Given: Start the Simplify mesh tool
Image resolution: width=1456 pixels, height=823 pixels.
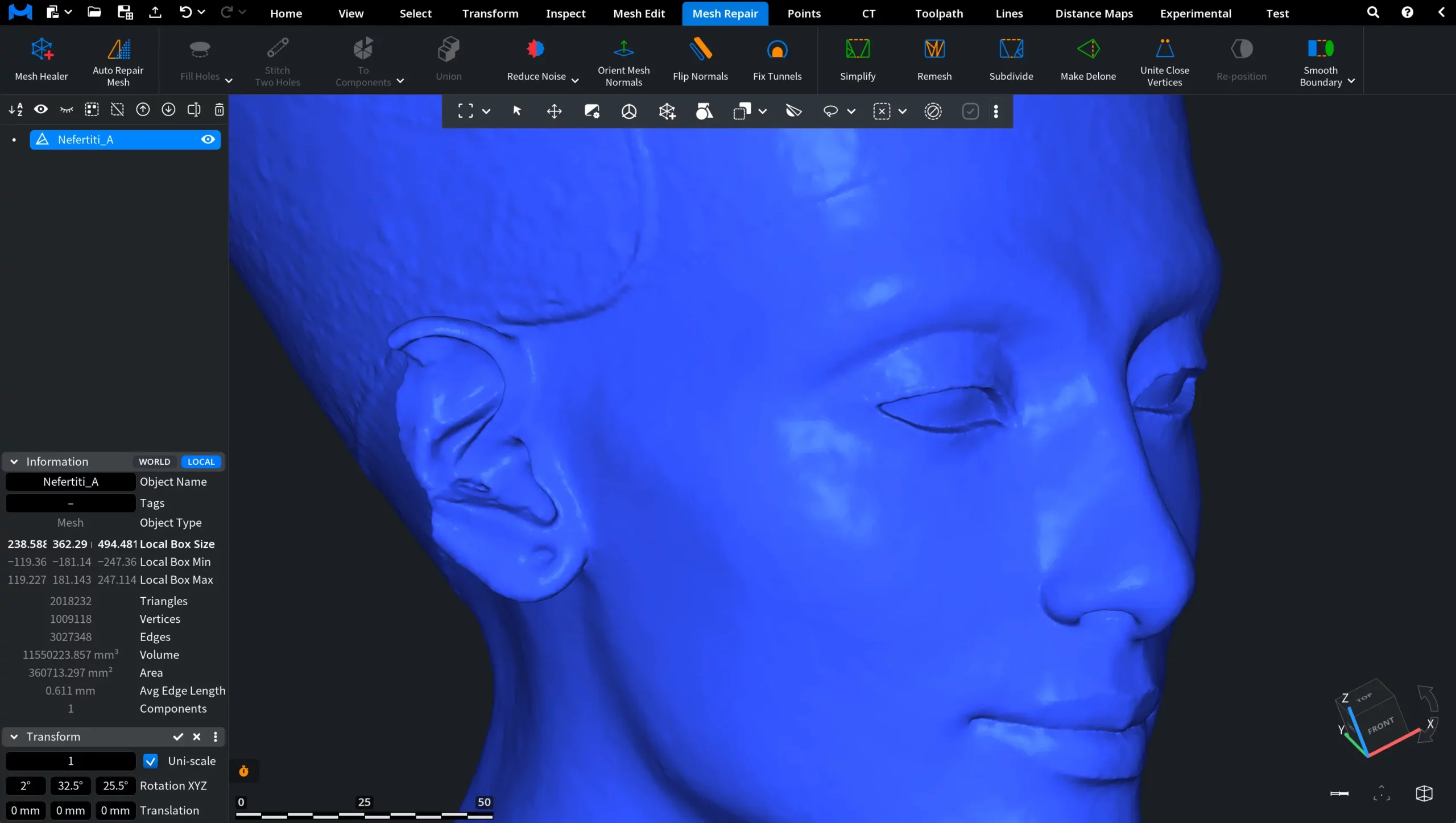Looking at the screenshot, I should [x=858, y=60].
